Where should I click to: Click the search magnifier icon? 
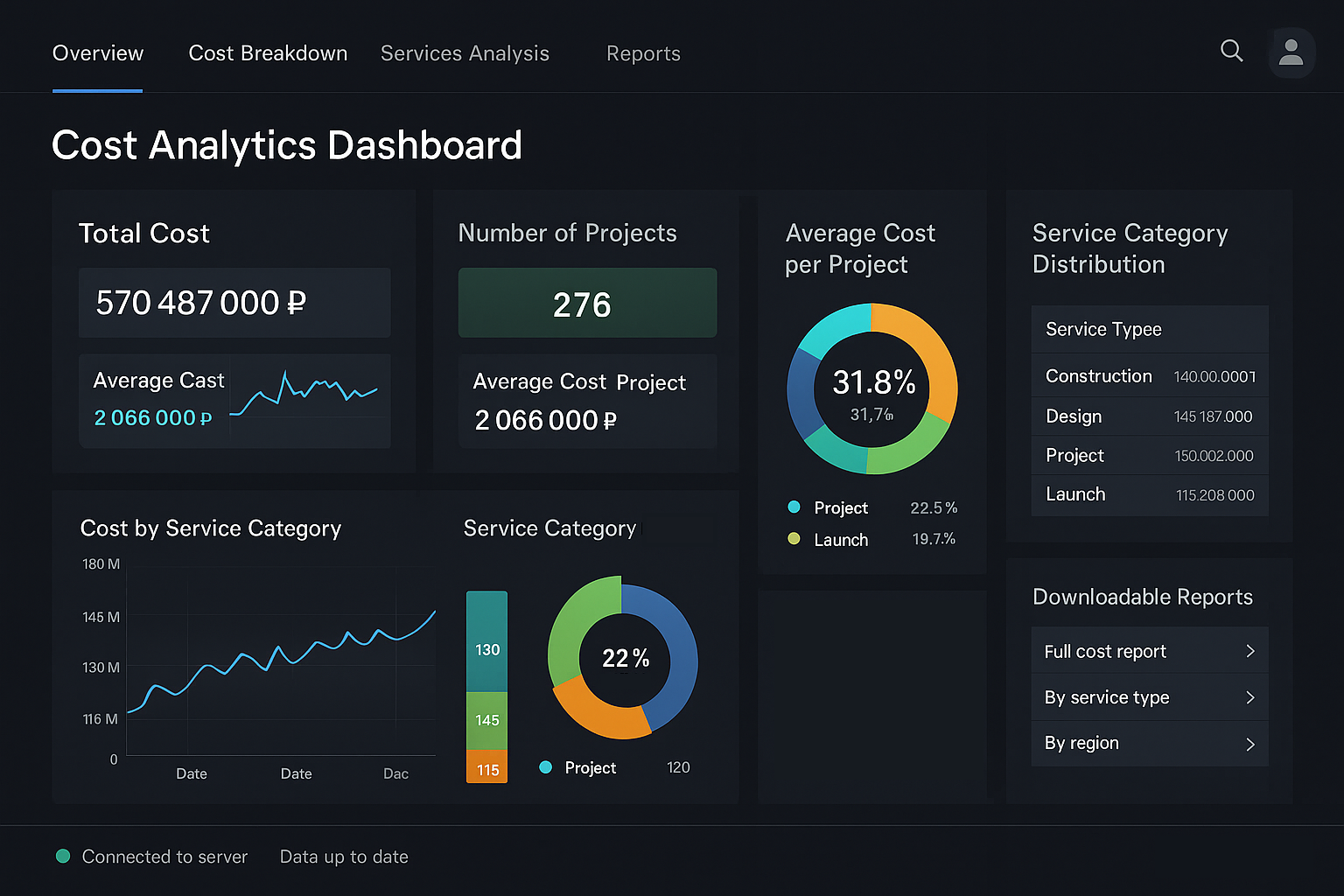[1231, 51]
